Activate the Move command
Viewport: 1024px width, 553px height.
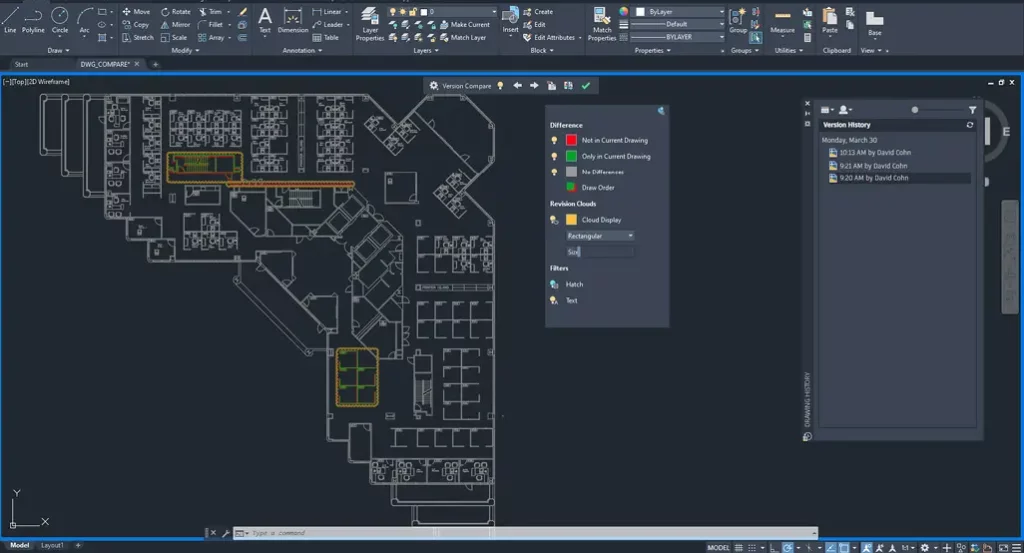[136, 12]
